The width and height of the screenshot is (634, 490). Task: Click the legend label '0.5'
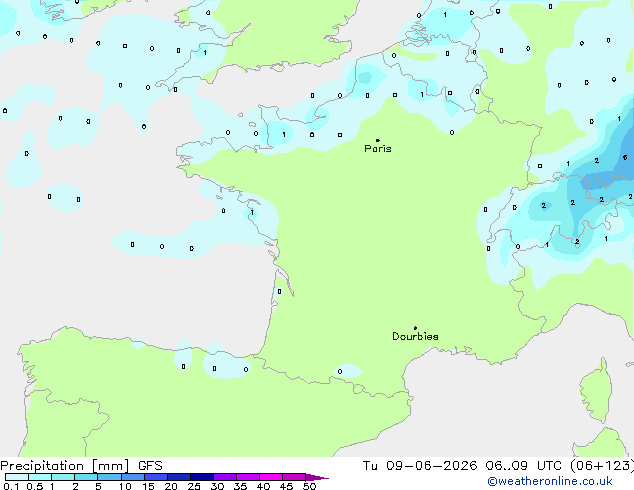pos(34,486)
